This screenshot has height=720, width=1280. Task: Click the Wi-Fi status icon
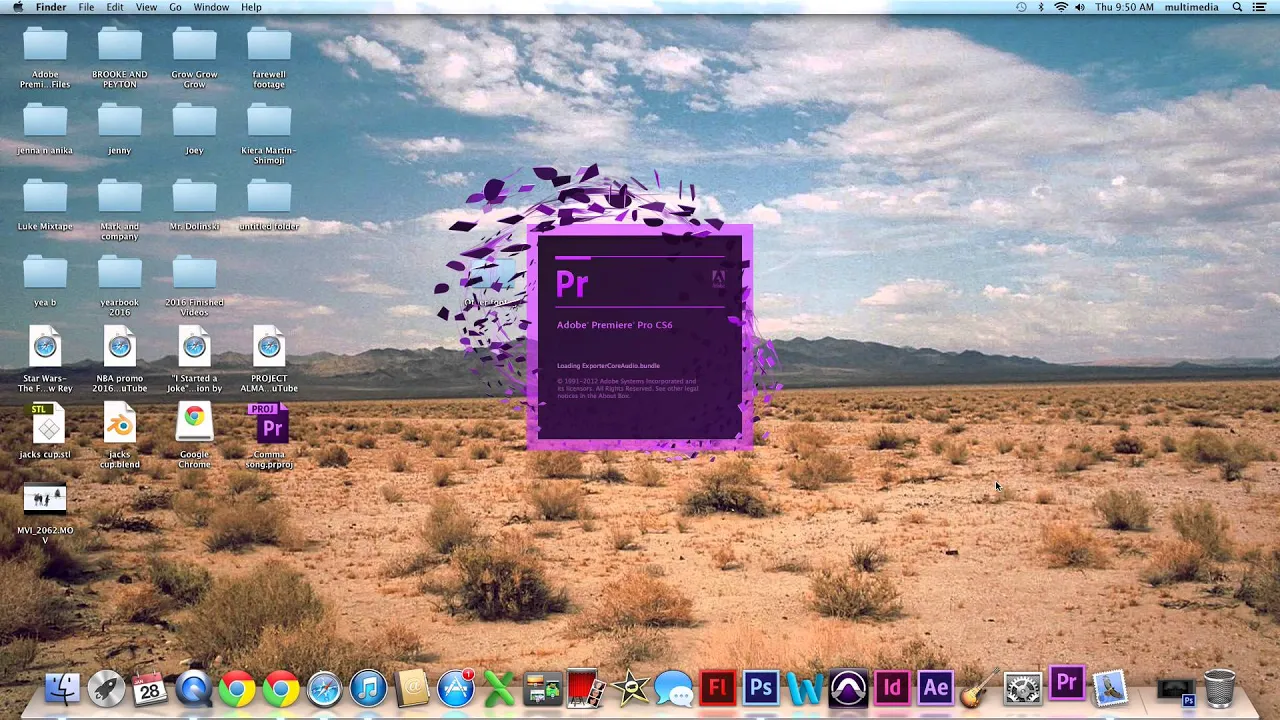1061,7
